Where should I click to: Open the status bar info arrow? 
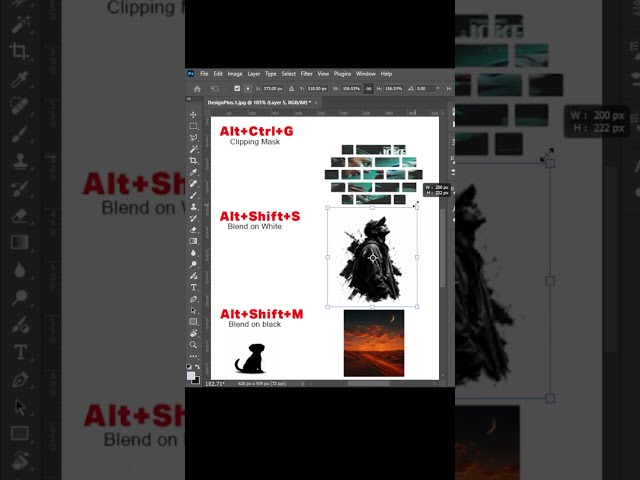coord(302,384)
